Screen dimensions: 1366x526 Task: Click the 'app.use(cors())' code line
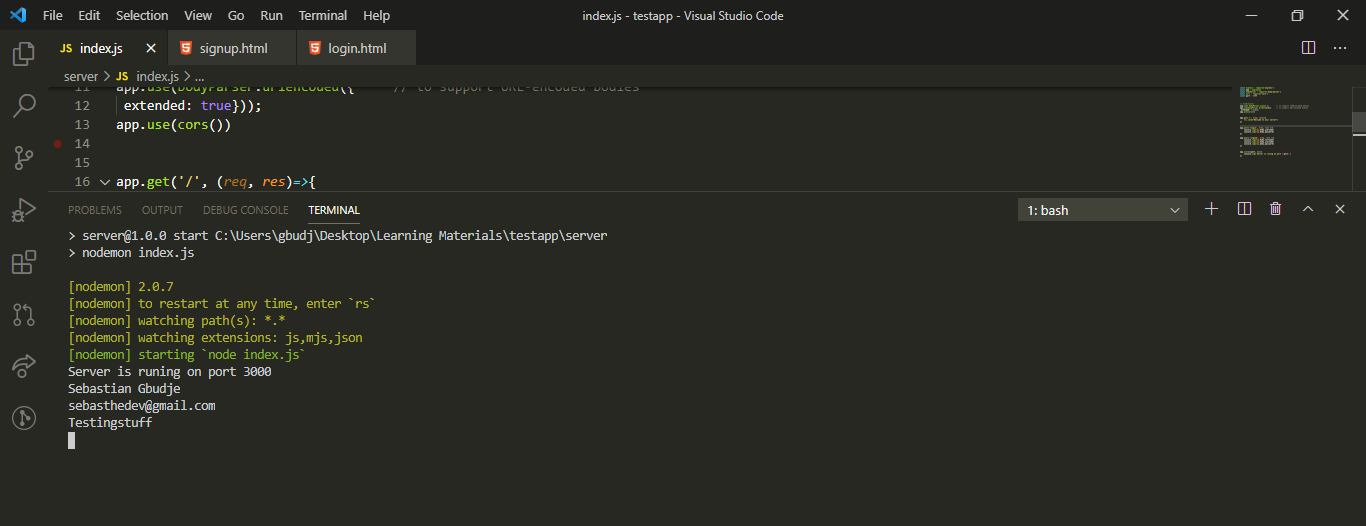click(174, 125)
